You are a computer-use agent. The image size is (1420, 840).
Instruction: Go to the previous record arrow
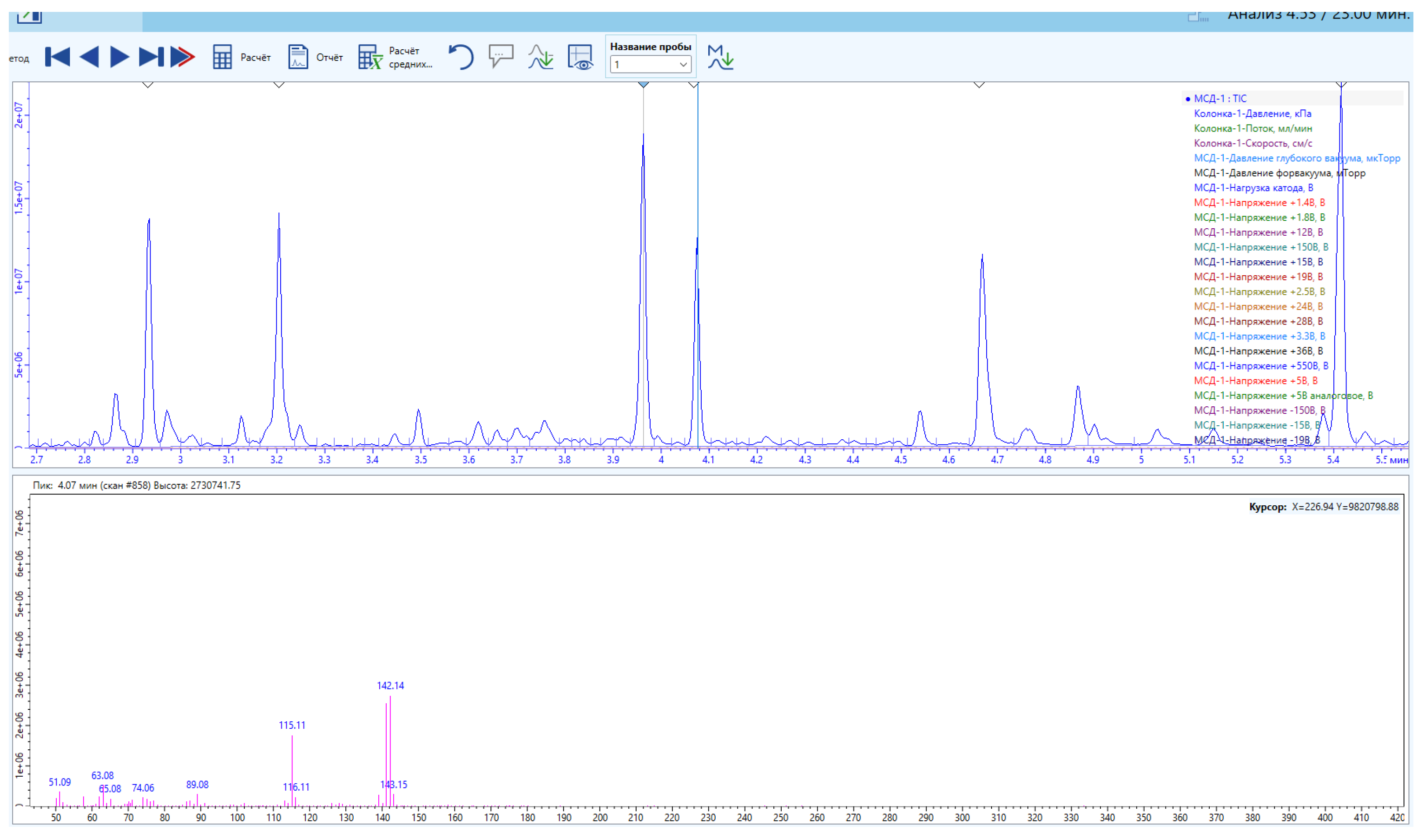point(89,57)
